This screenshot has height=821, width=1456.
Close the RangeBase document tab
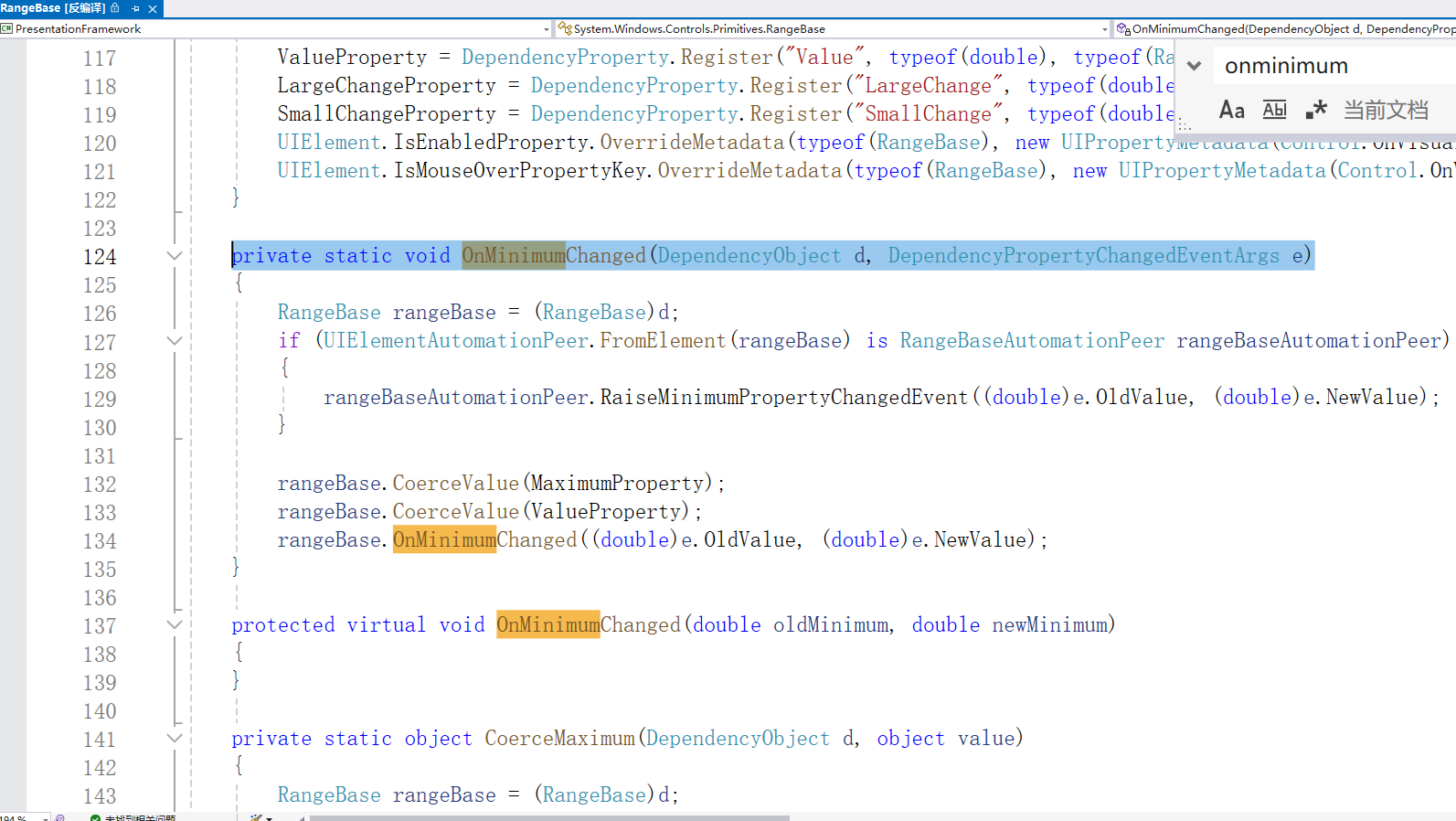153,8
